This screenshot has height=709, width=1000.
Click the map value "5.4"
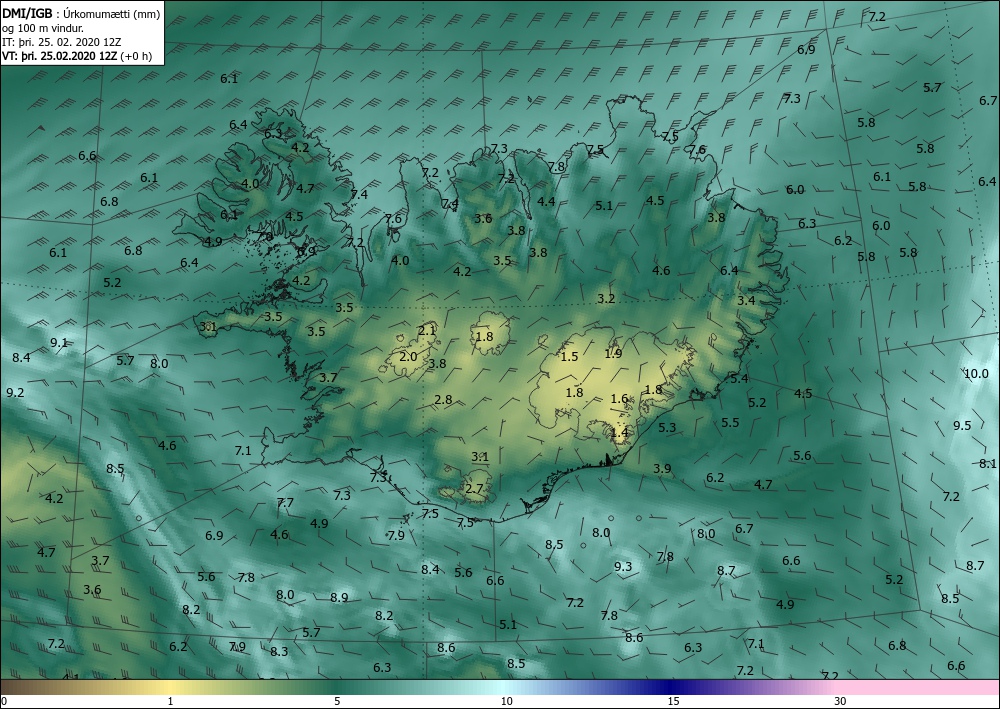[739, 379]
